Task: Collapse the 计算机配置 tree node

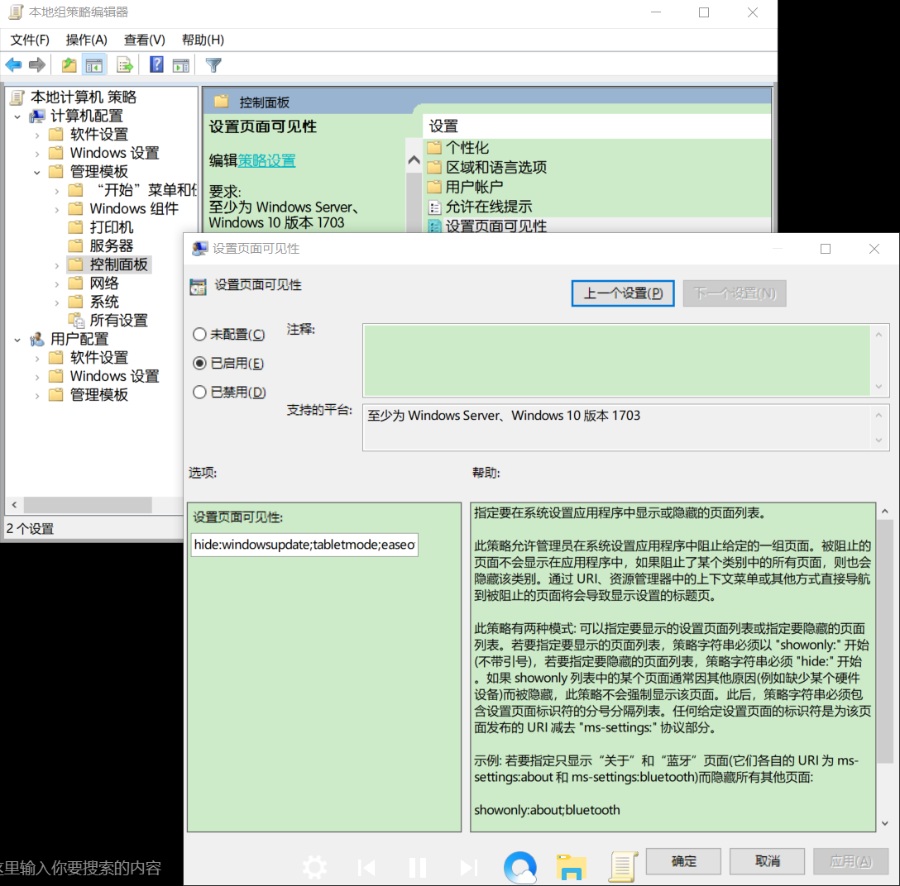Action: (17, 116)
